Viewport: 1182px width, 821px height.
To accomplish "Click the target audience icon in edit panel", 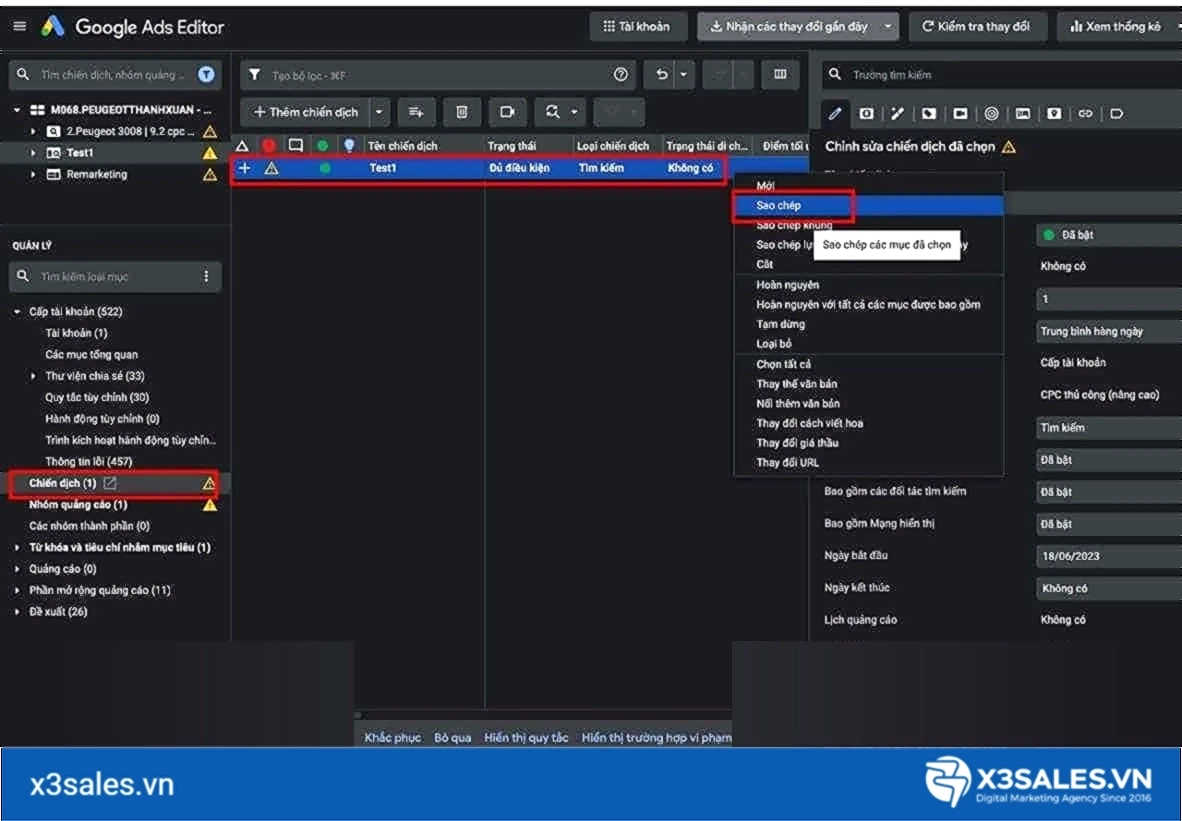I will click(x=991, y=114).
